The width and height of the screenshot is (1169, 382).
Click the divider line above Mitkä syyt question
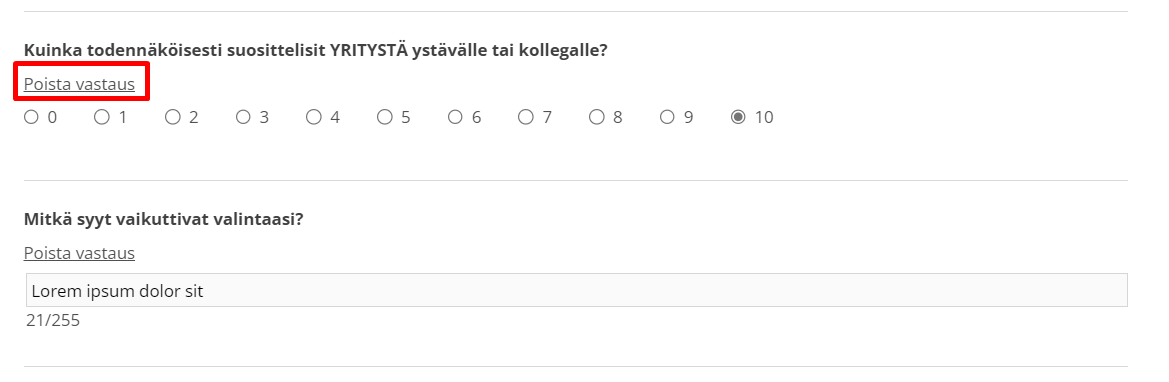coord(576,181)
